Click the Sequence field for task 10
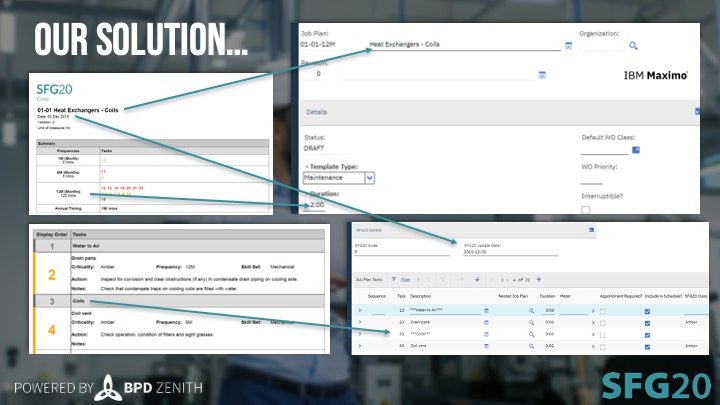The image size is (720, 405). pos(378,311)
